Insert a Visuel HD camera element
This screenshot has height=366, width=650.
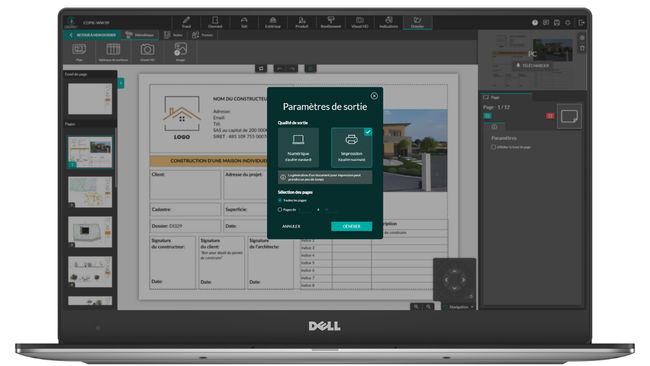[x=147, y=51]
